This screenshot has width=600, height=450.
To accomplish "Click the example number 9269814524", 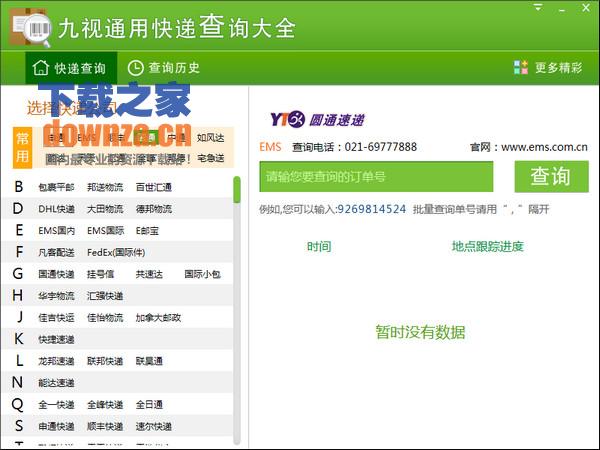I will pos(372,209).
